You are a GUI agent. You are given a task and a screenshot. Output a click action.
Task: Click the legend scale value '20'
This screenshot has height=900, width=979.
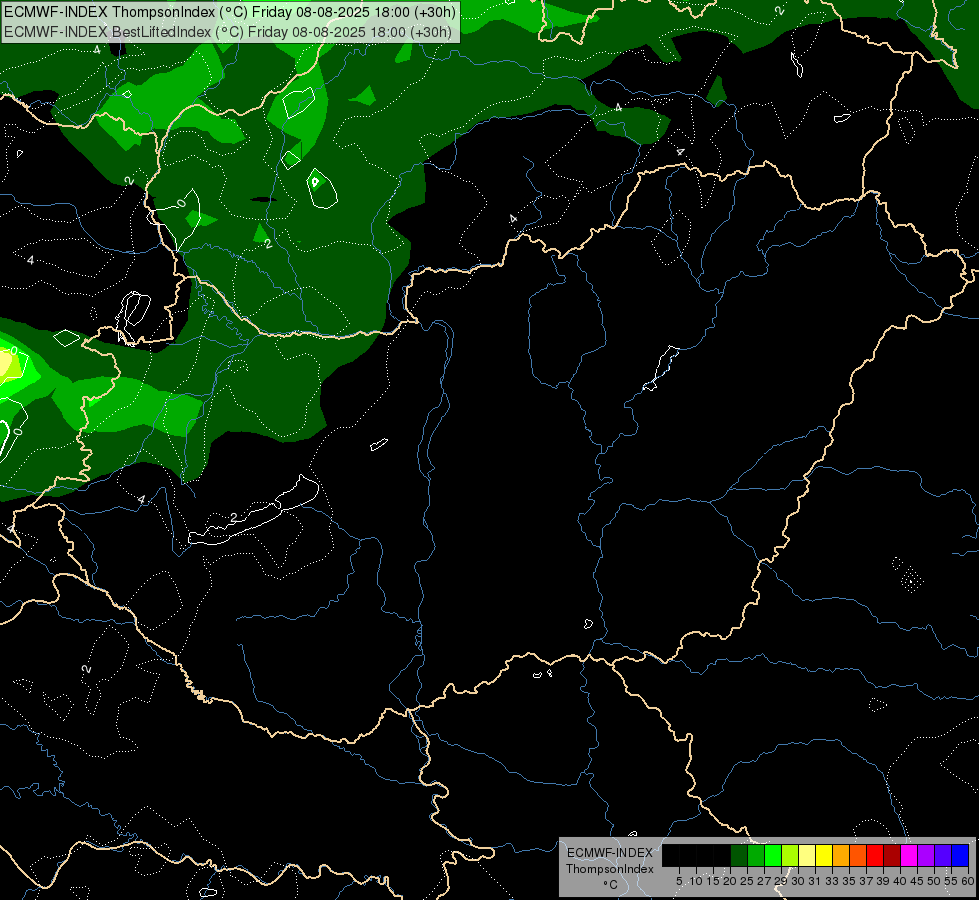[x=730, y=881]
